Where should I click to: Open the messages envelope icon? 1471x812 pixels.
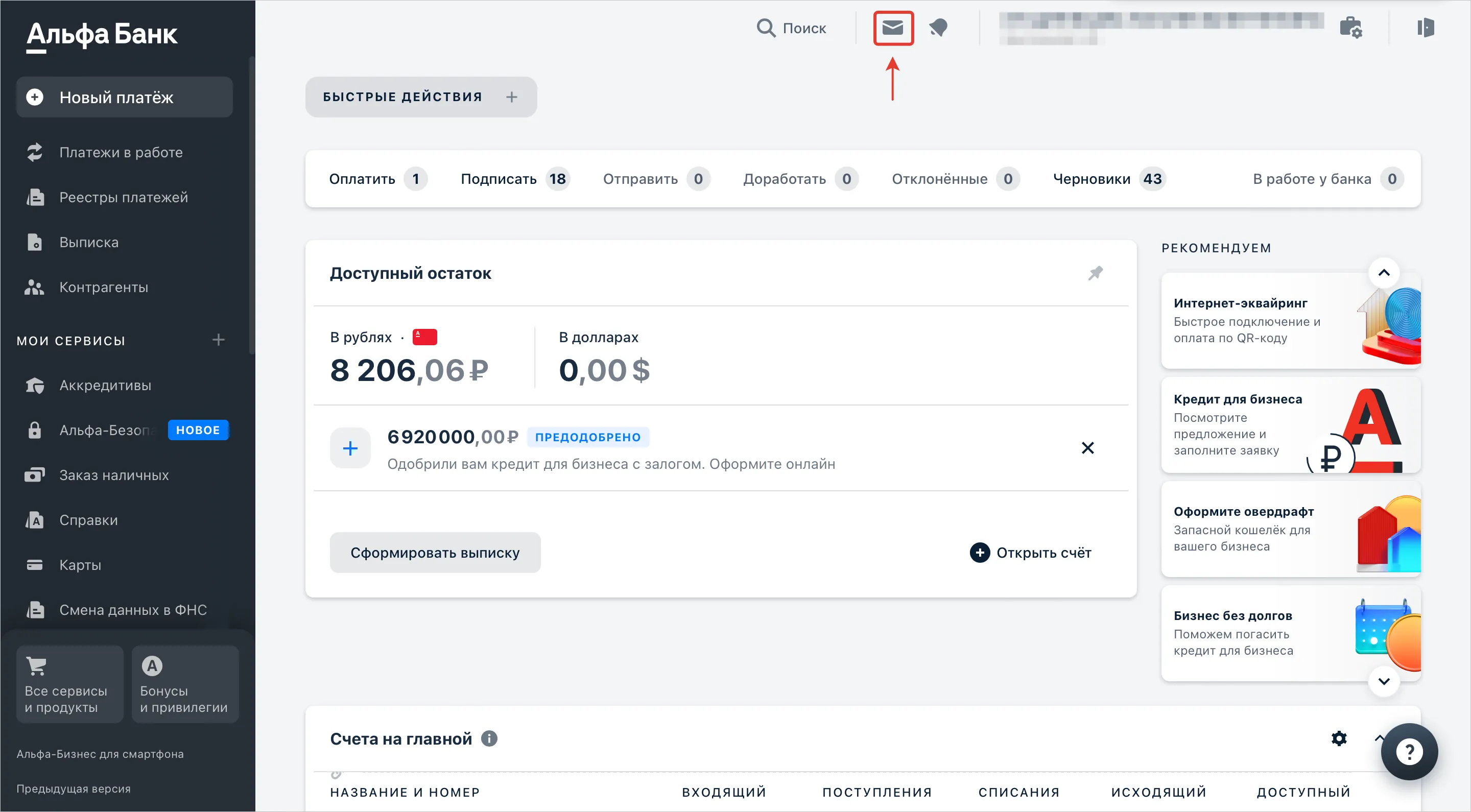click(893, 28)
